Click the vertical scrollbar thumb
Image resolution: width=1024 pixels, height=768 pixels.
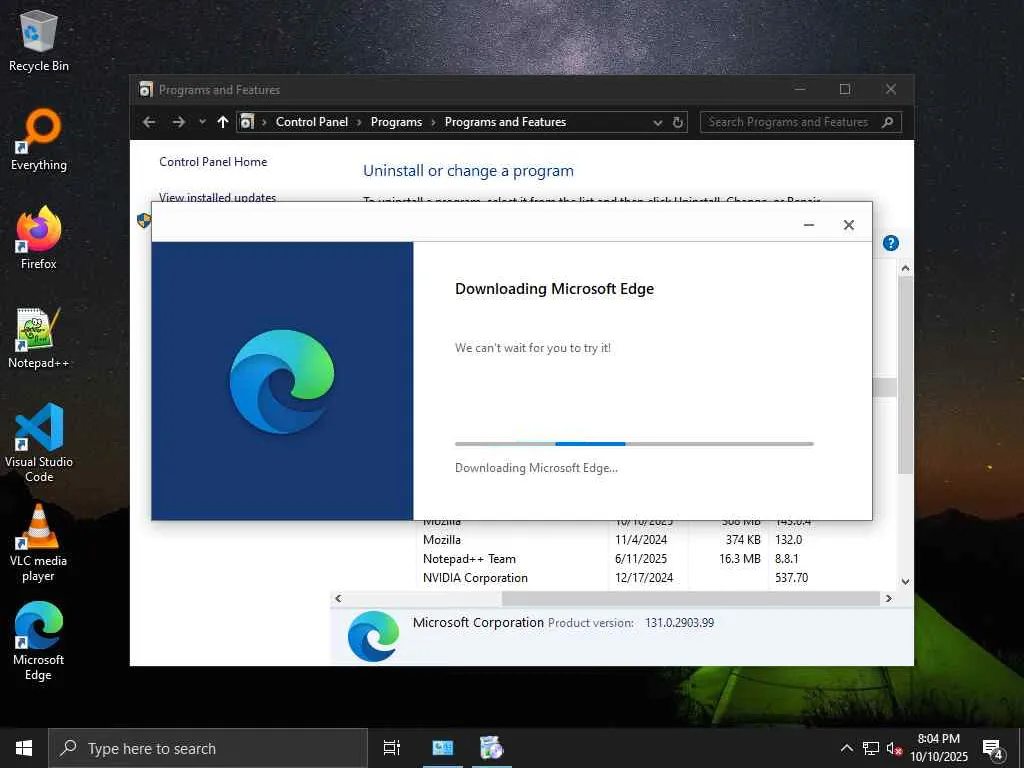[905, 375]
